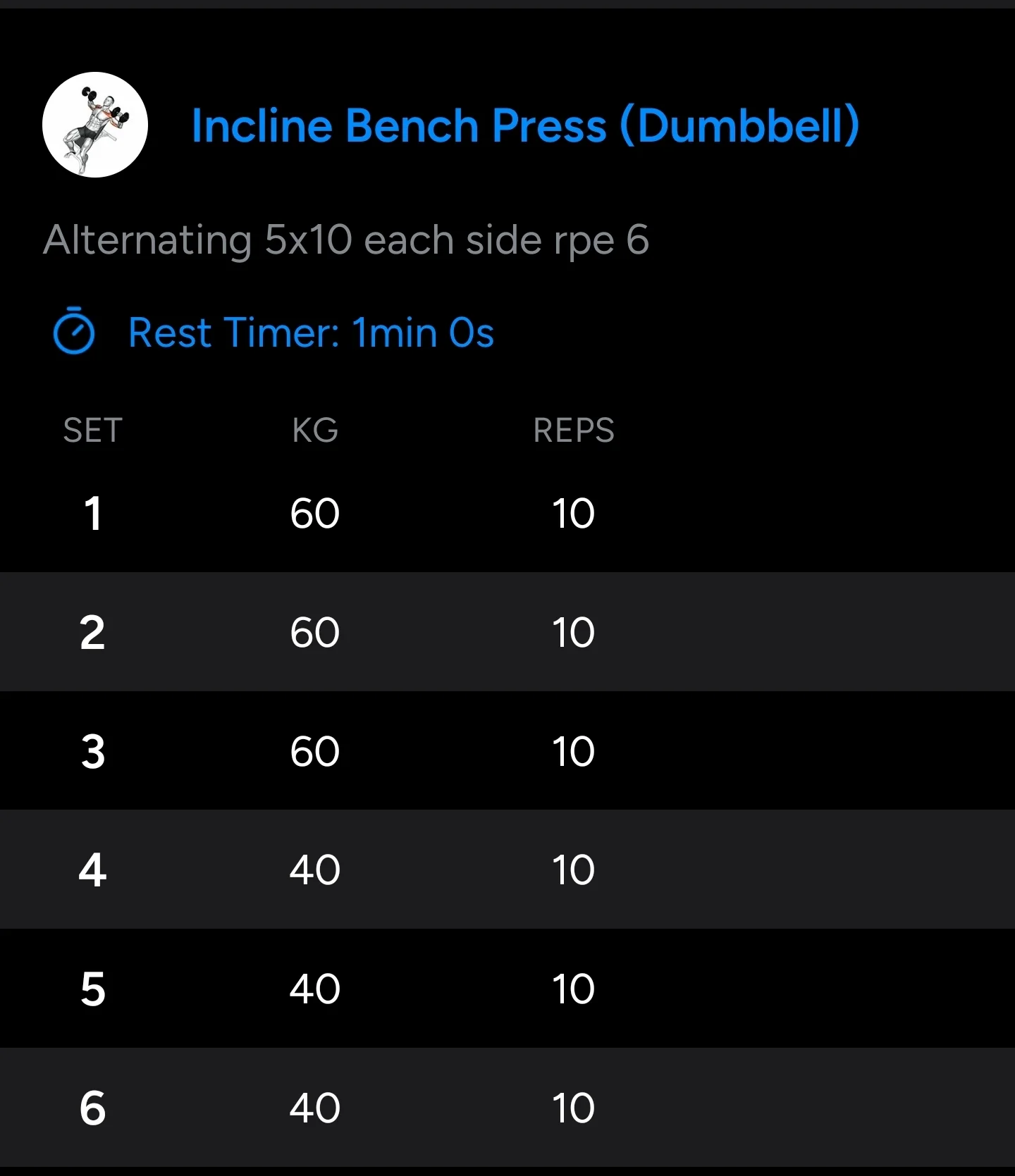Tap the Incline Bench Press (Dumbbell) title
1015x1176 pixels.
point(525,126)
